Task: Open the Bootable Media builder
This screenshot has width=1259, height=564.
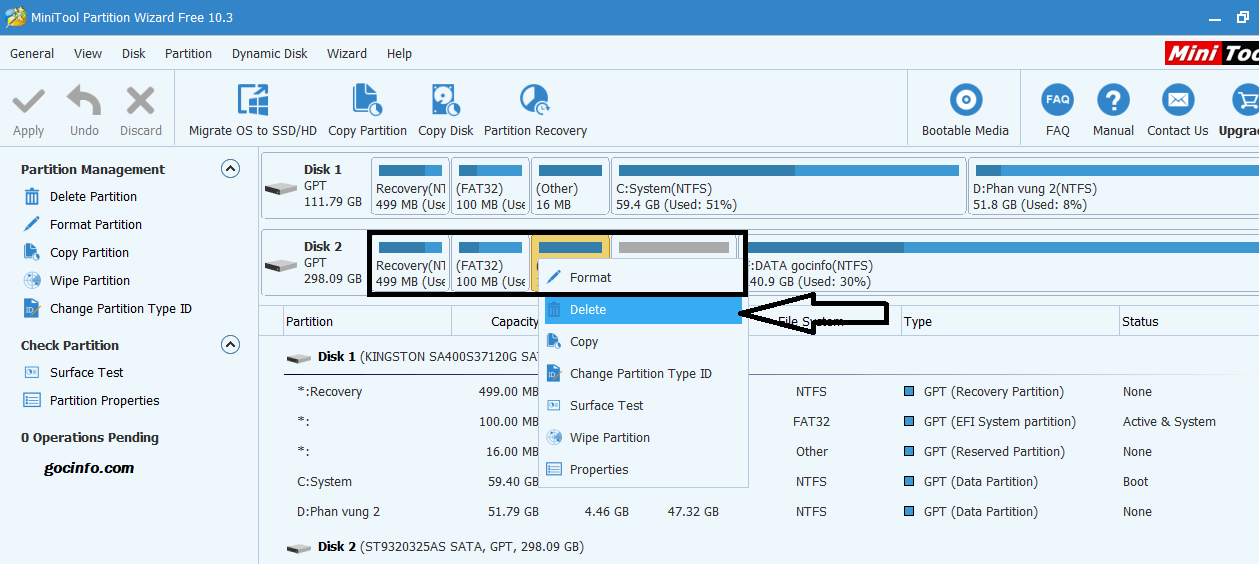Action: [965, 101]
